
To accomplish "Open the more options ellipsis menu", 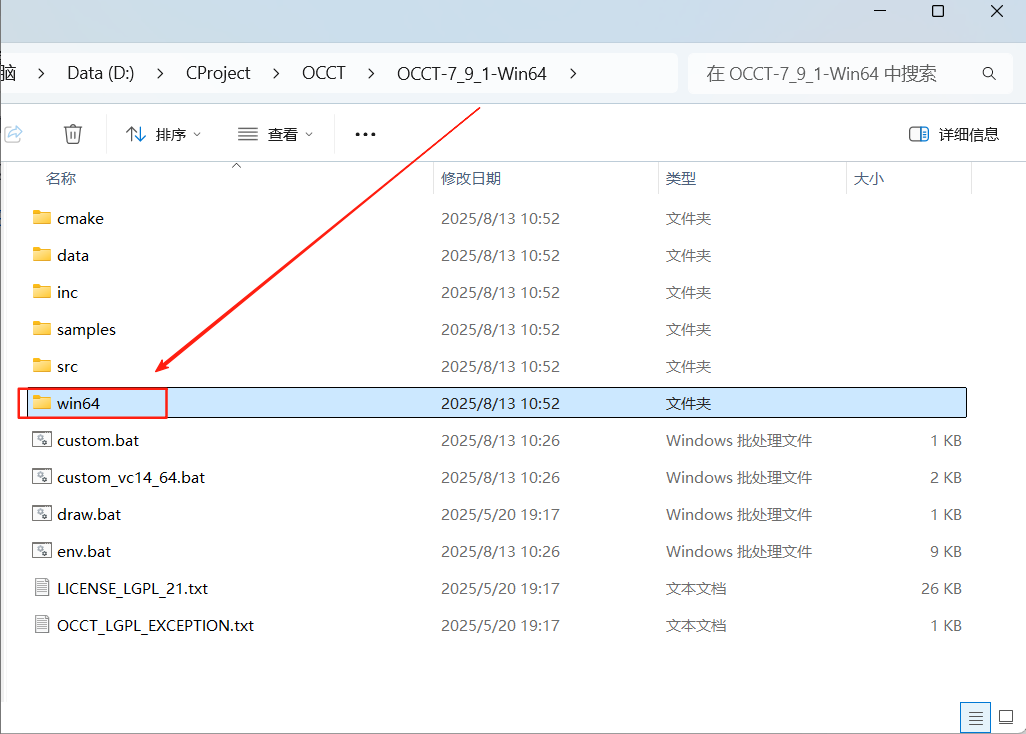I will point(365,134).
